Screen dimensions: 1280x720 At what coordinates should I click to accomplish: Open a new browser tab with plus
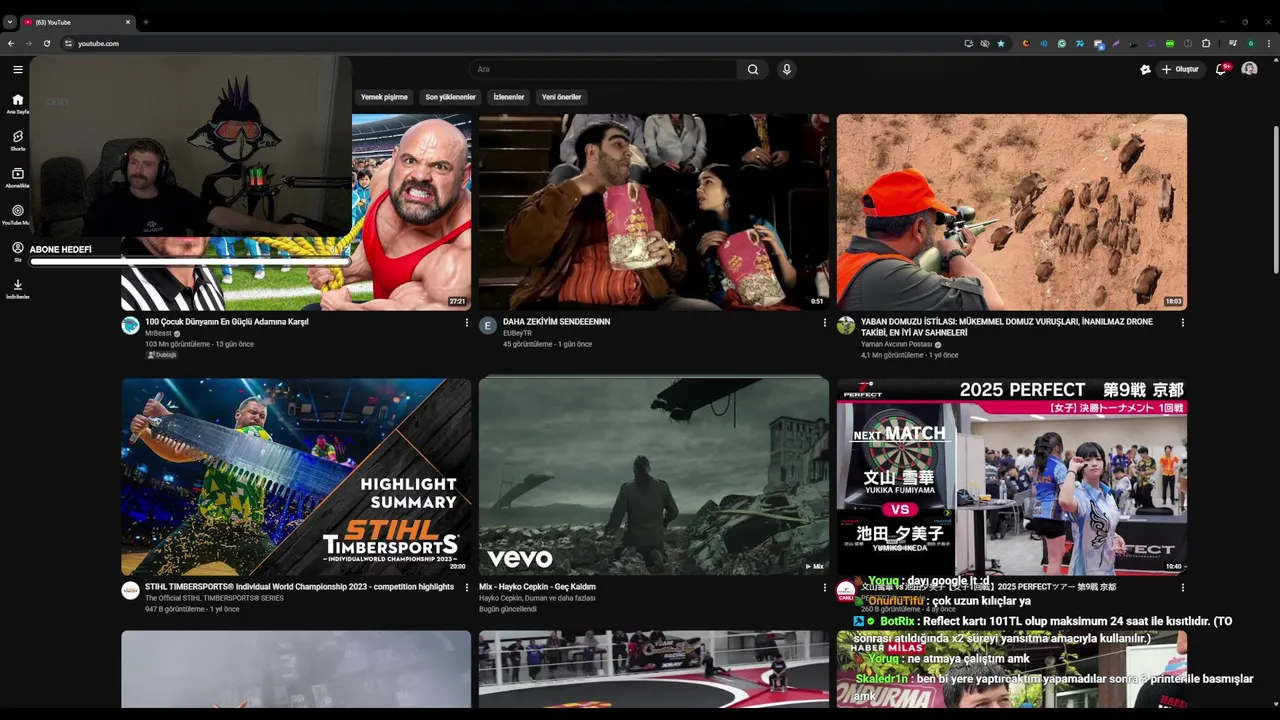pos(146,22)
